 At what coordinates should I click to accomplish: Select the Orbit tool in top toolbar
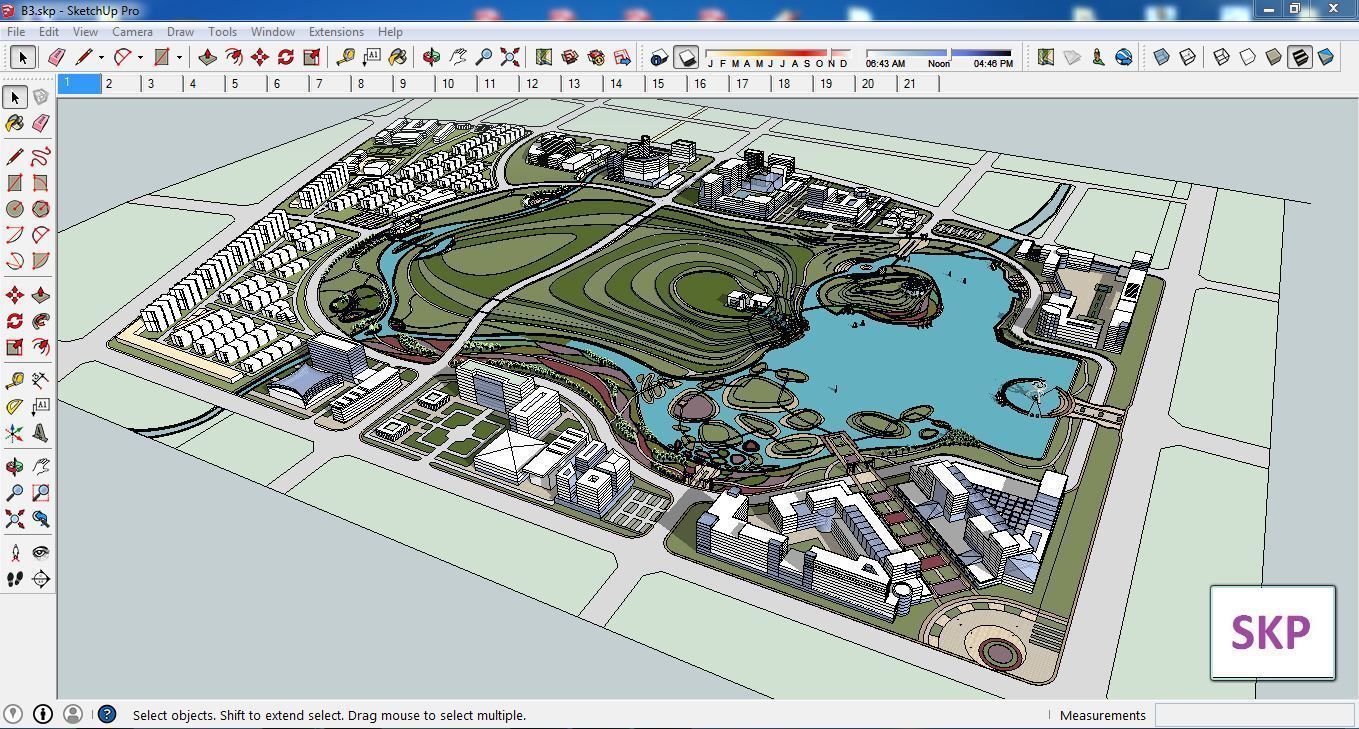pyautogui.click(x=432, y=57)
